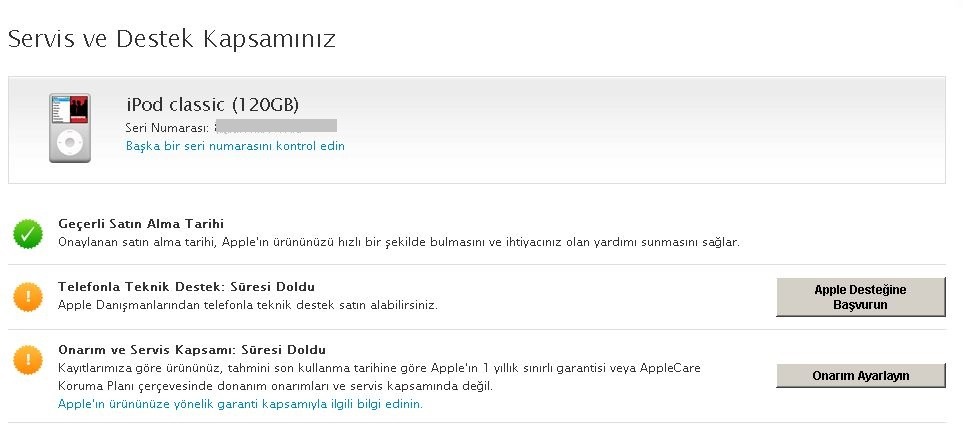
Task: Click the iPod classic product image
Action: [x=70, y=128]
